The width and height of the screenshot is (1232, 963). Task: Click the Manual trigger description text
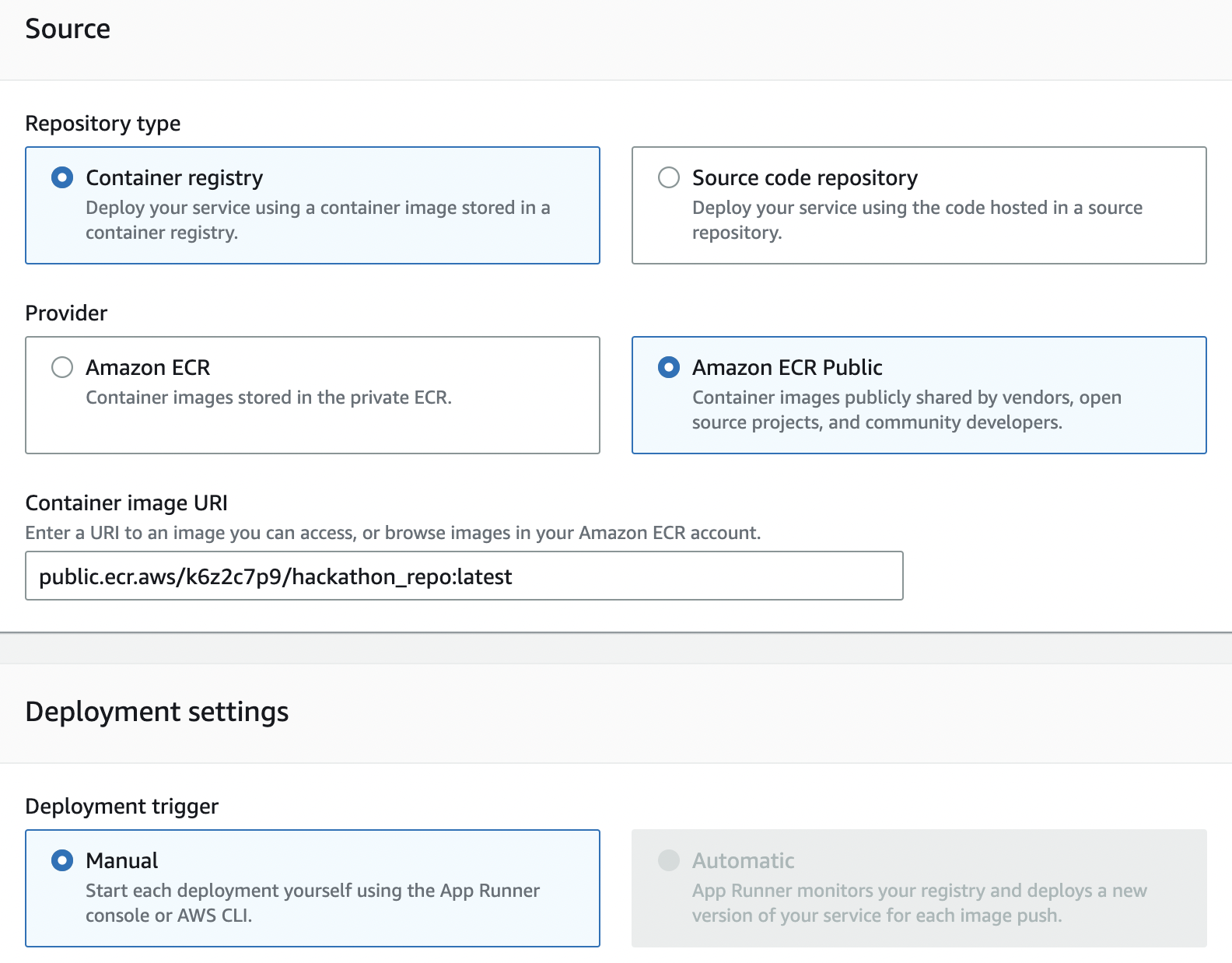point(312,902)
